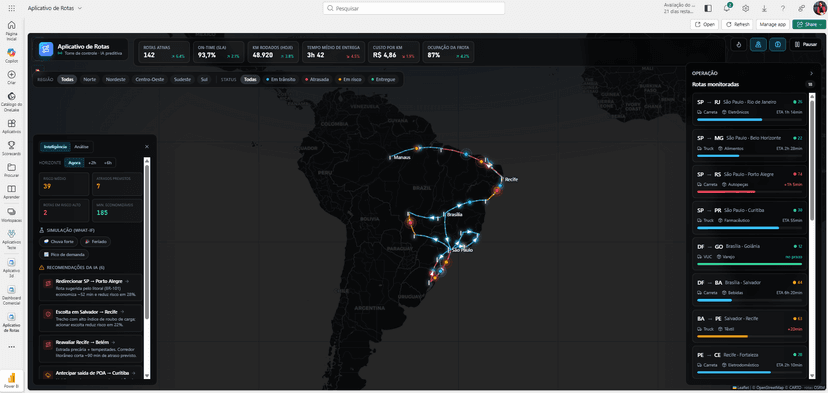The height and width of the screenshot is (393, 828).
Task: Open notifications bell icon
Action: (x=727, y=8)
